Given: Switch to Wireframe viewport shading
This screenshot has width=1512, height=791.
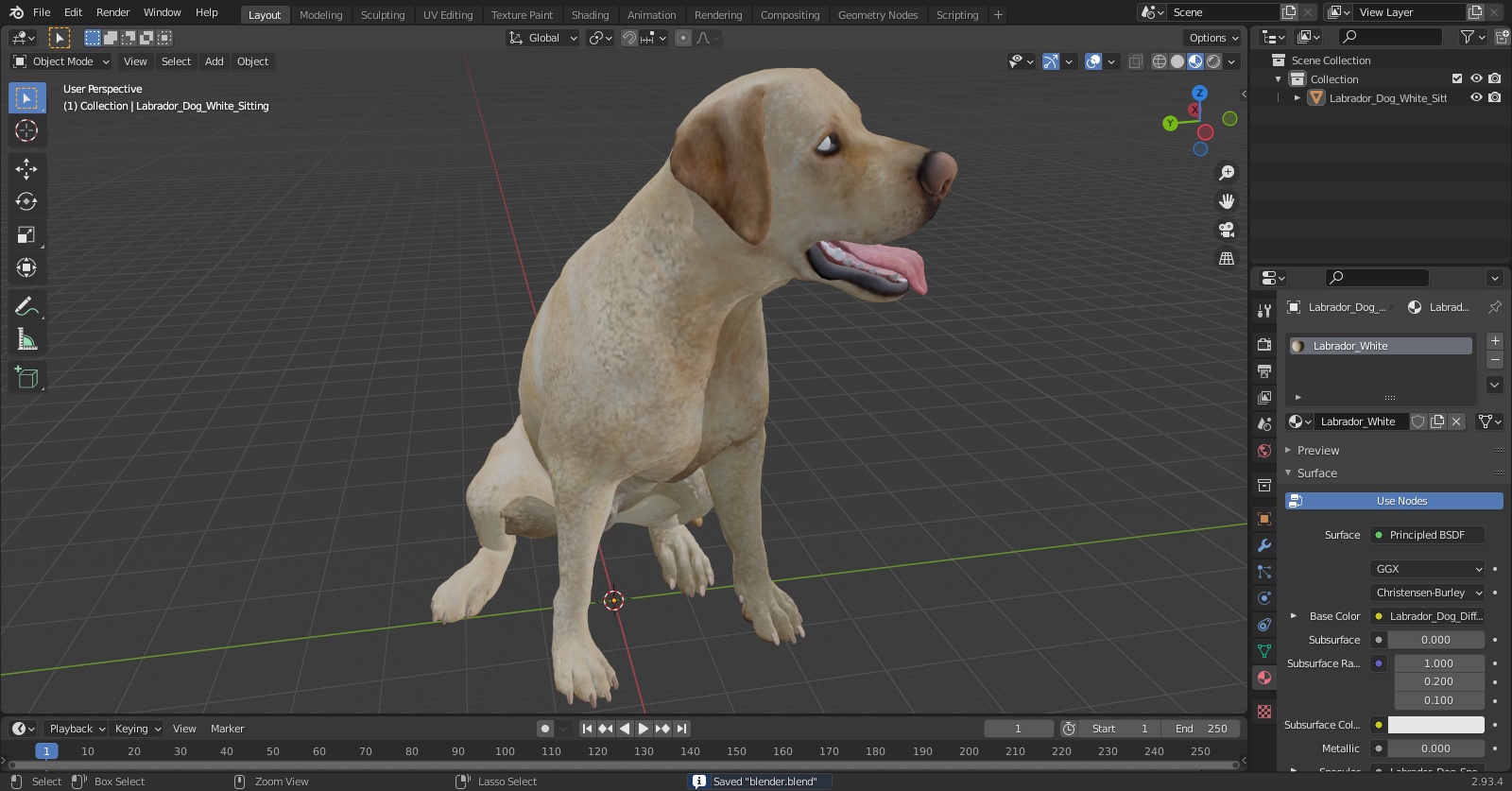Looking at the screenshot, I should coord(1159,61).
